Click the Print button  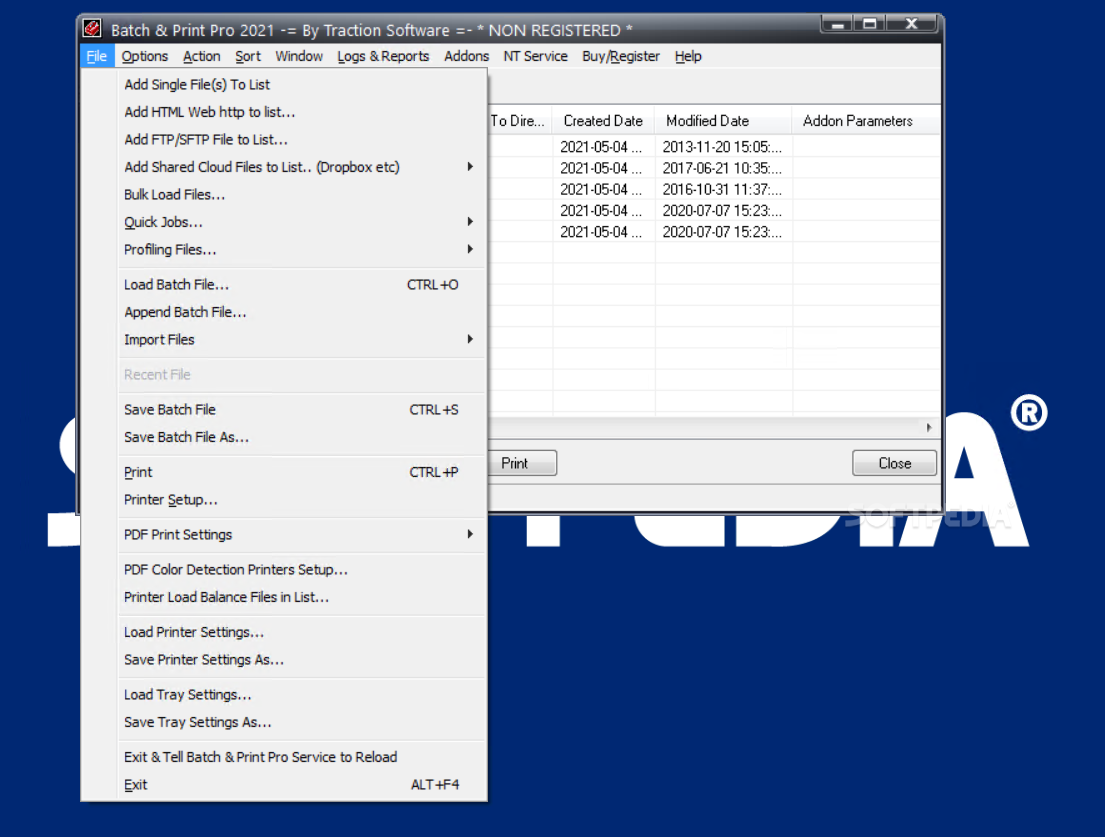[x=521, y=463]
